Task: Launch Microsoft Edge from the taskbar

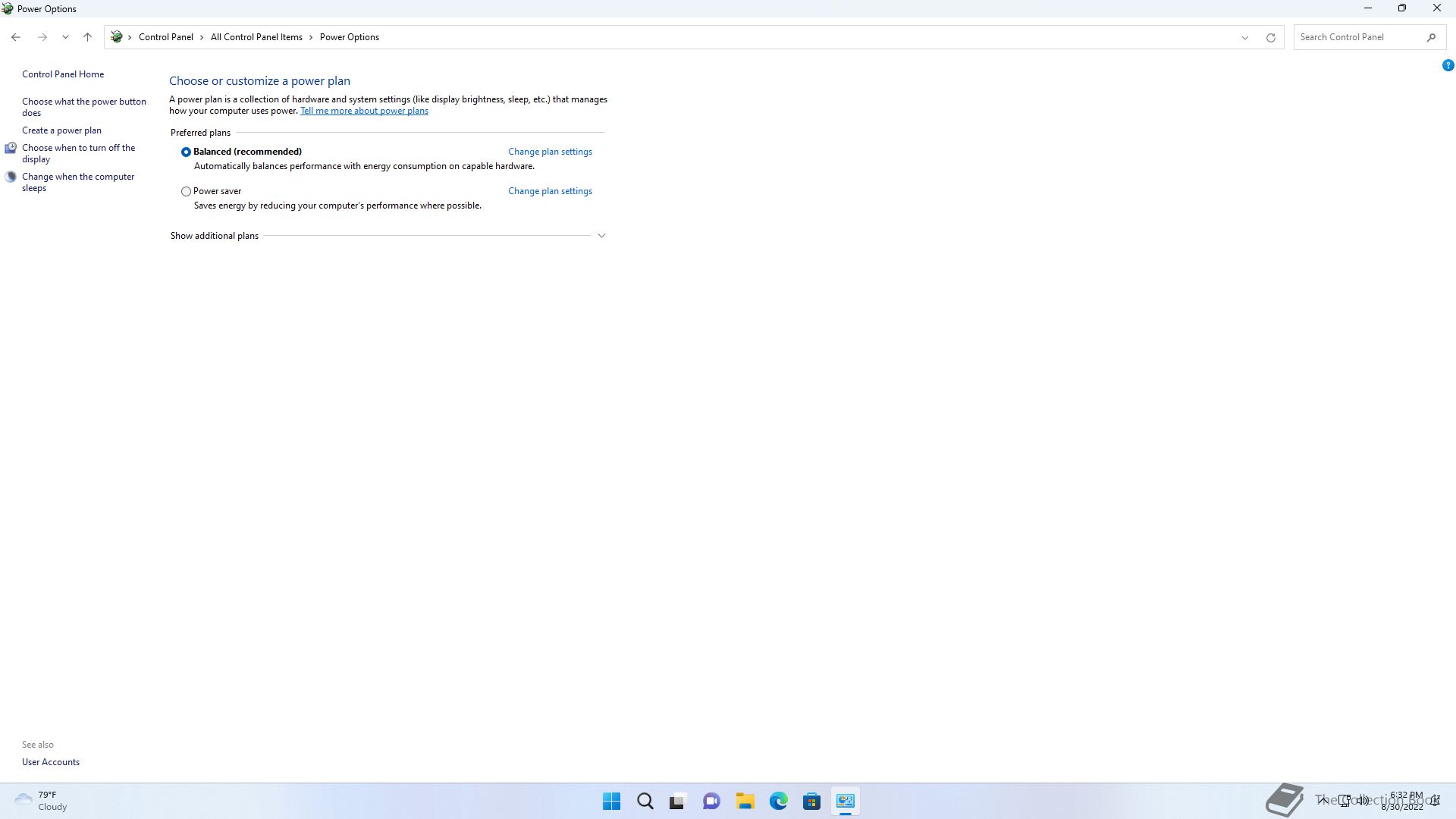Action: click(x=778, y=801)
